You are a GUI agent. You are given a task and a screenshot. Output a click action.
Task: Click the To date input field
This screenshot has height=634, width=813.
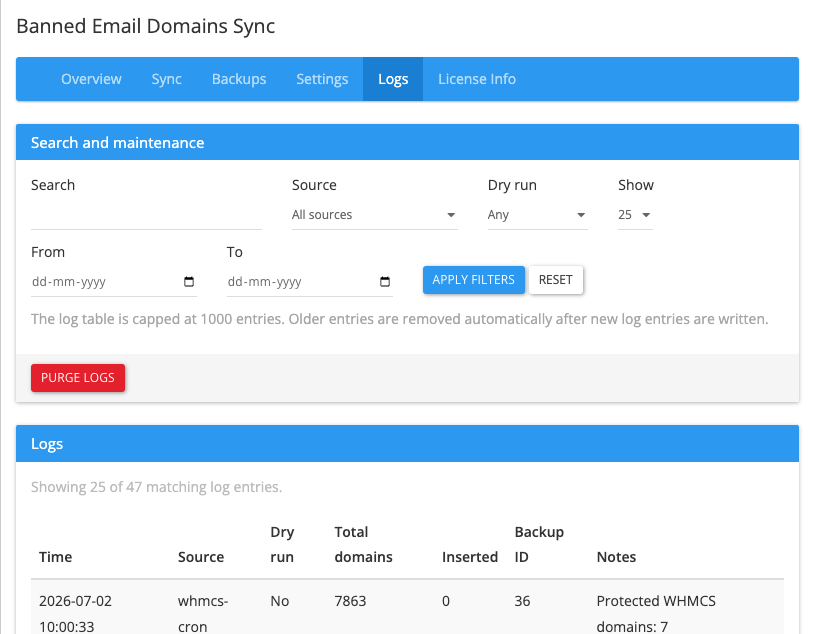coord(310,281)
